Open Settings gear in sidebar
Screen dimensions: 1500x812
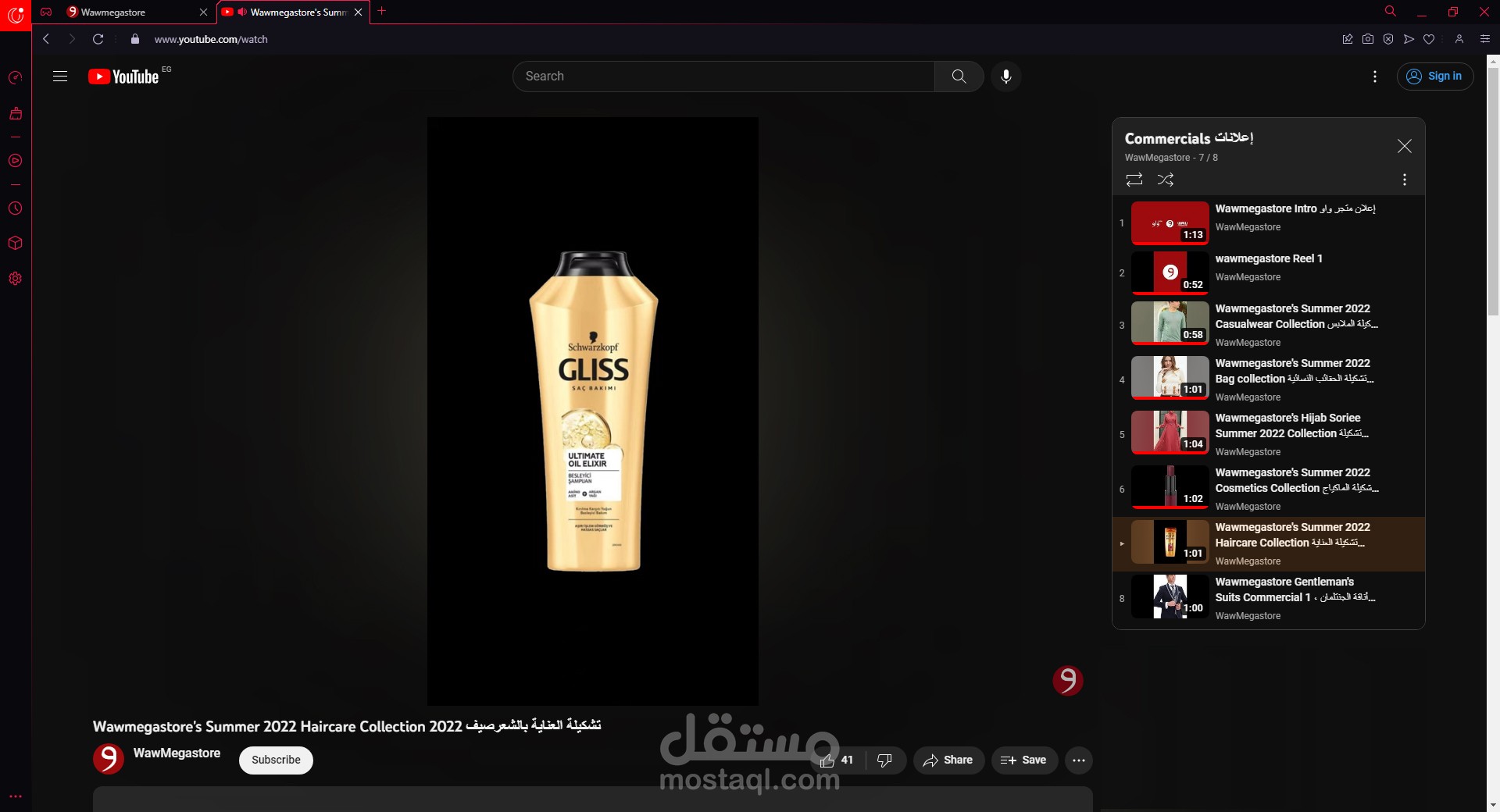[x=15, y=279]
